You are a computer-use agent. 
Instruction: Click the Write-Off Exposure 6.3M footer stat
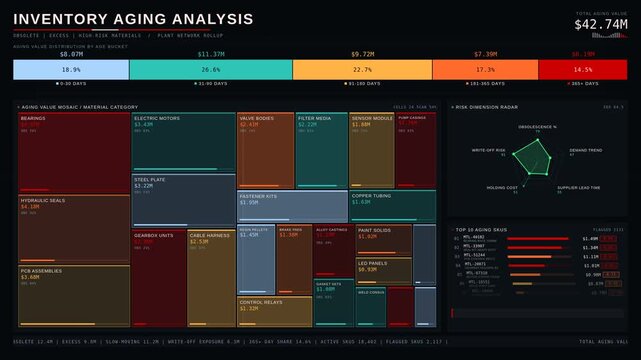pyautogui.click(x=204, y=342)
